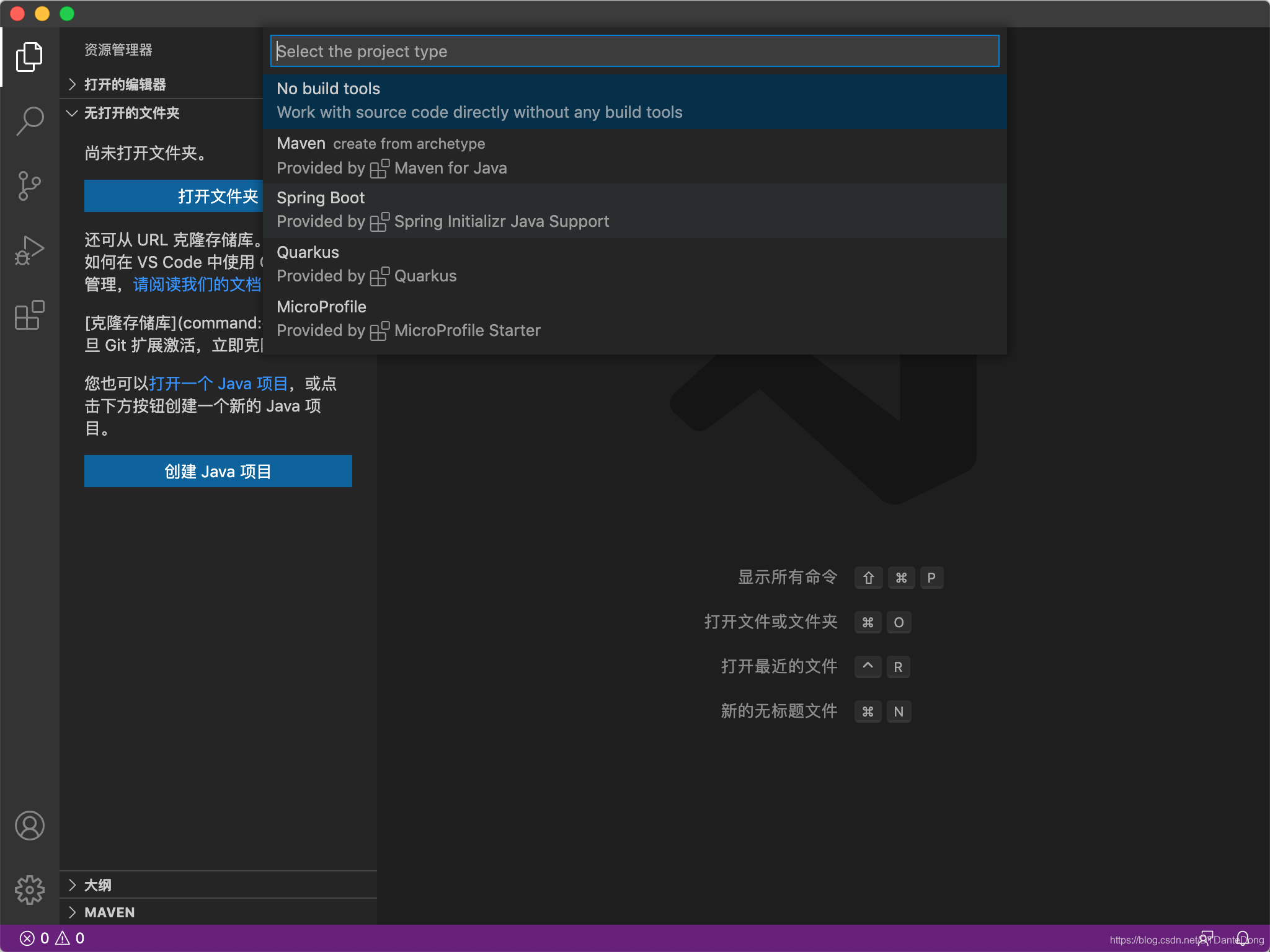Click the warnings count in status bar
The height and width of the screenshot is (952, 1270).
pos(70,938)
